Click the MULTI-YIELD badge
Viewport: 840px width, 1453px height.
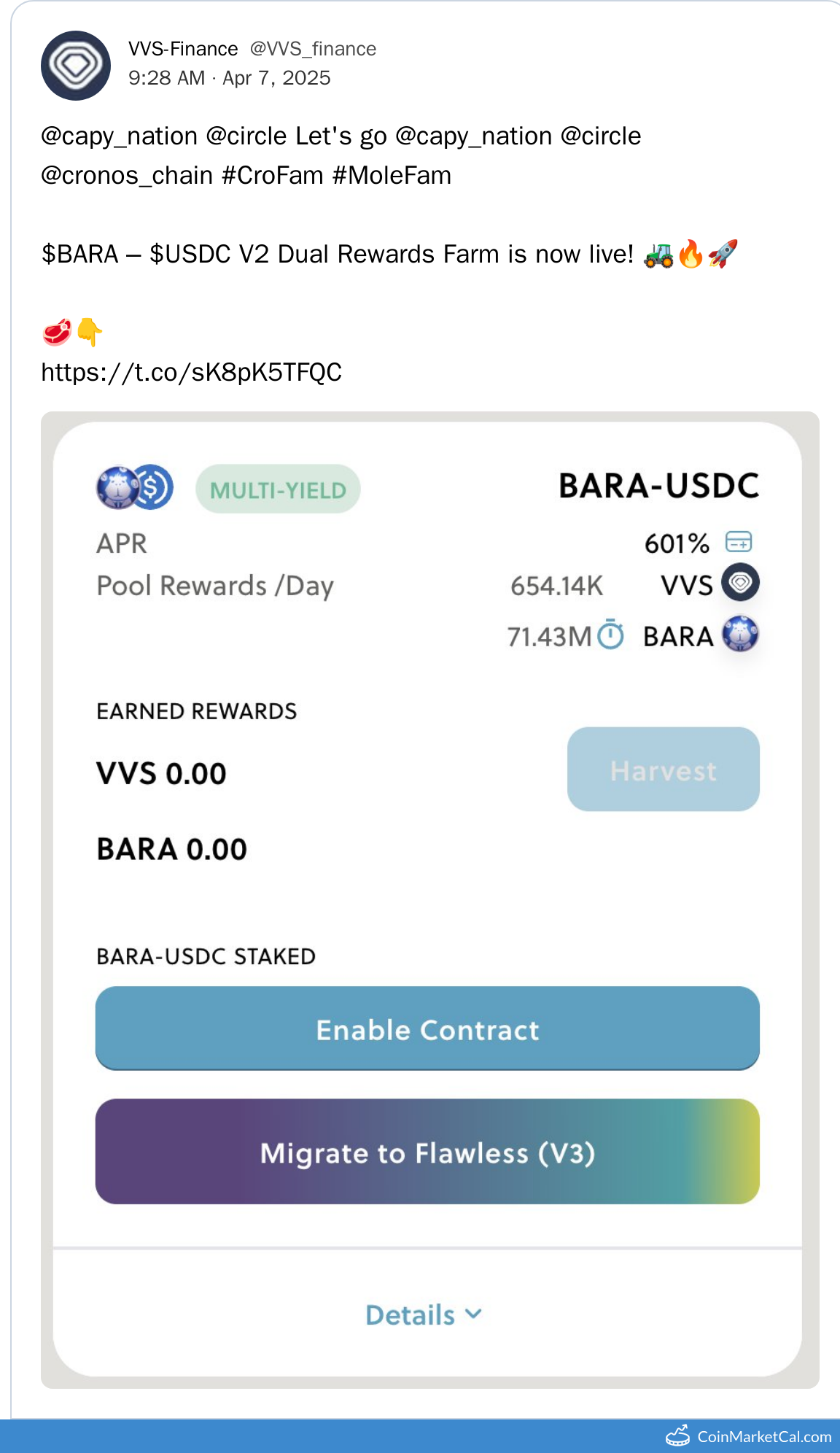(278, 489)
